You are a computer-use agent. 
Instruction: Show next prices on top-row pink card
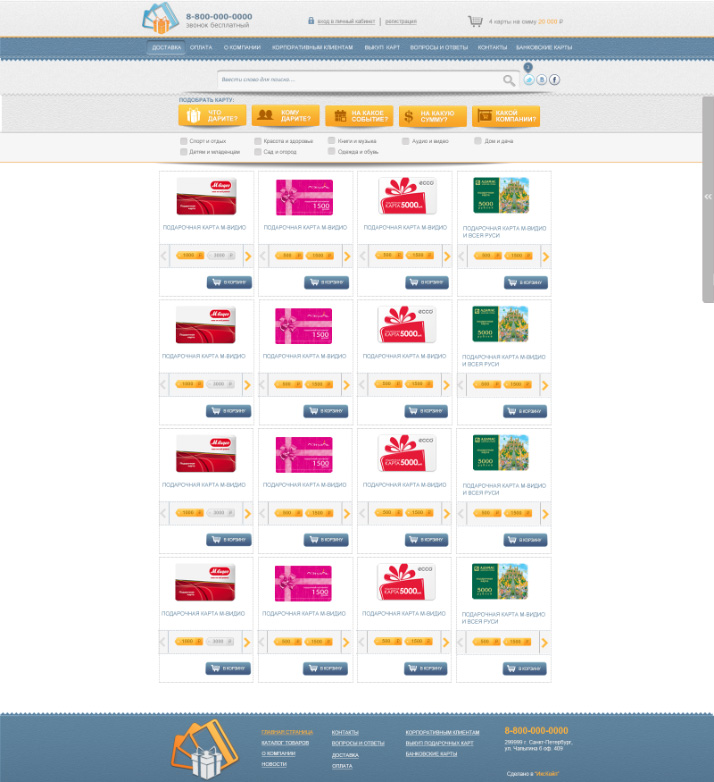[347, 256]
